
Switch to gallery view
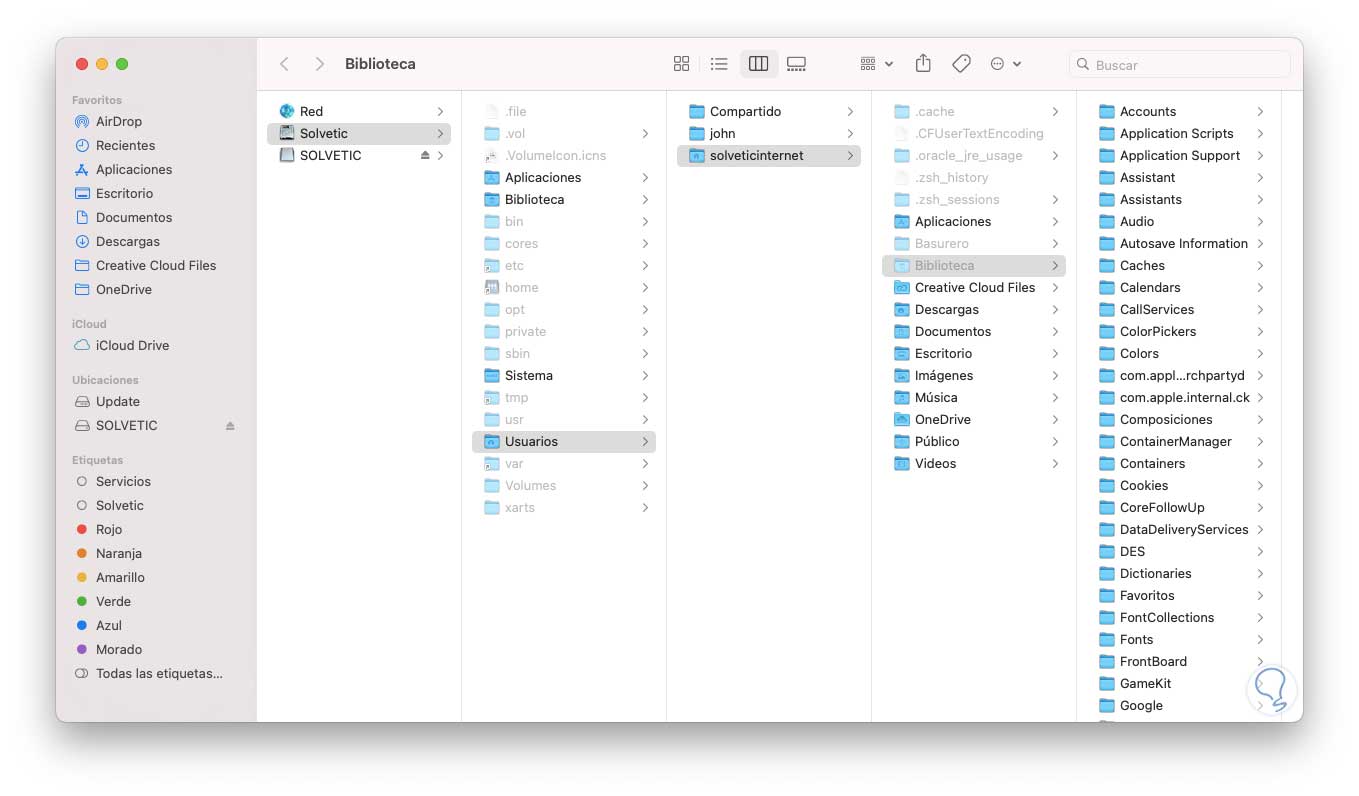pos(796,64)
